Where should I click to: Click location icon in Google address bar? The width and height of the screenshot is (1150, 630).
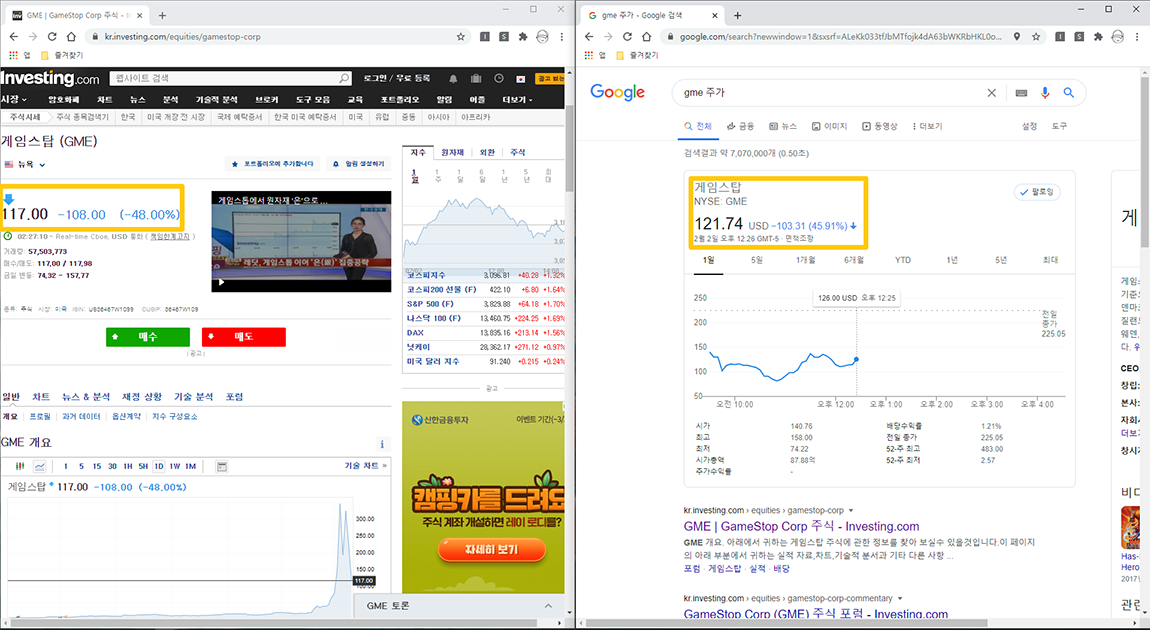point(1017,37)
